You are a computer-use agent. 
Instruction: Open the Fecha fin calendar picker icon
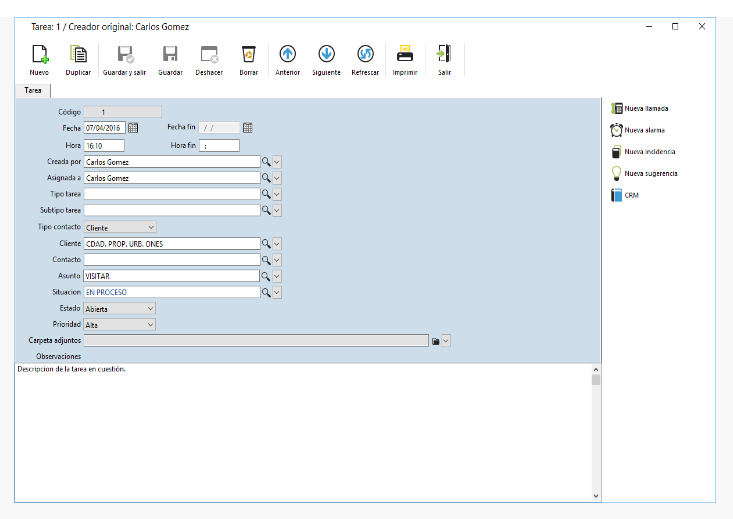[248, 128]
